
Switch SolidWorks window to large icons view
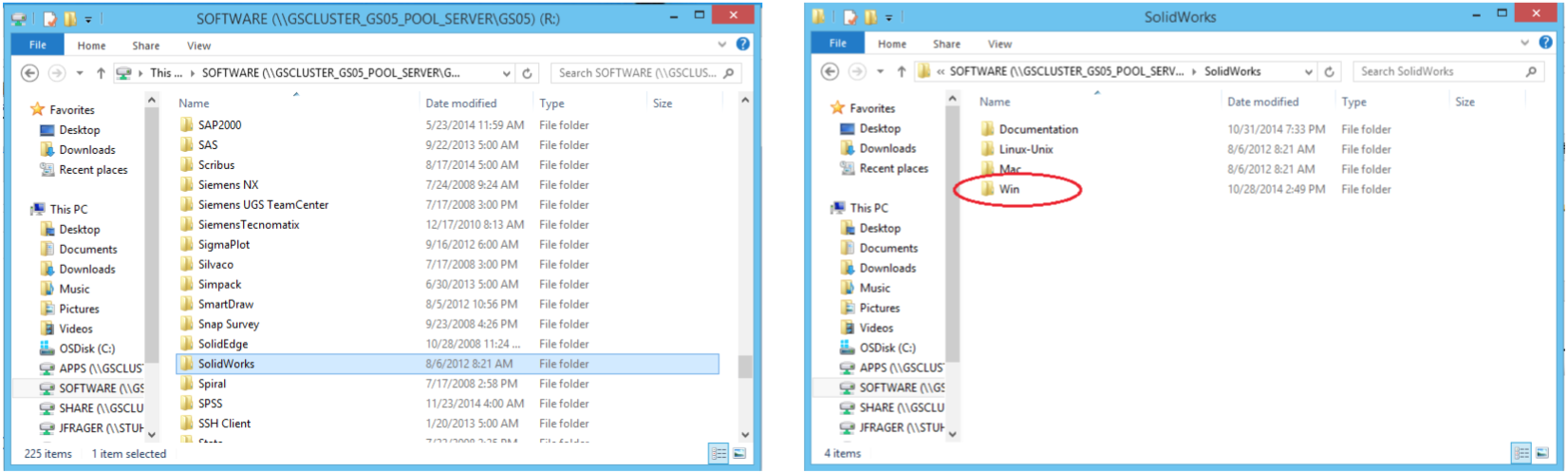click(1540, 453)
